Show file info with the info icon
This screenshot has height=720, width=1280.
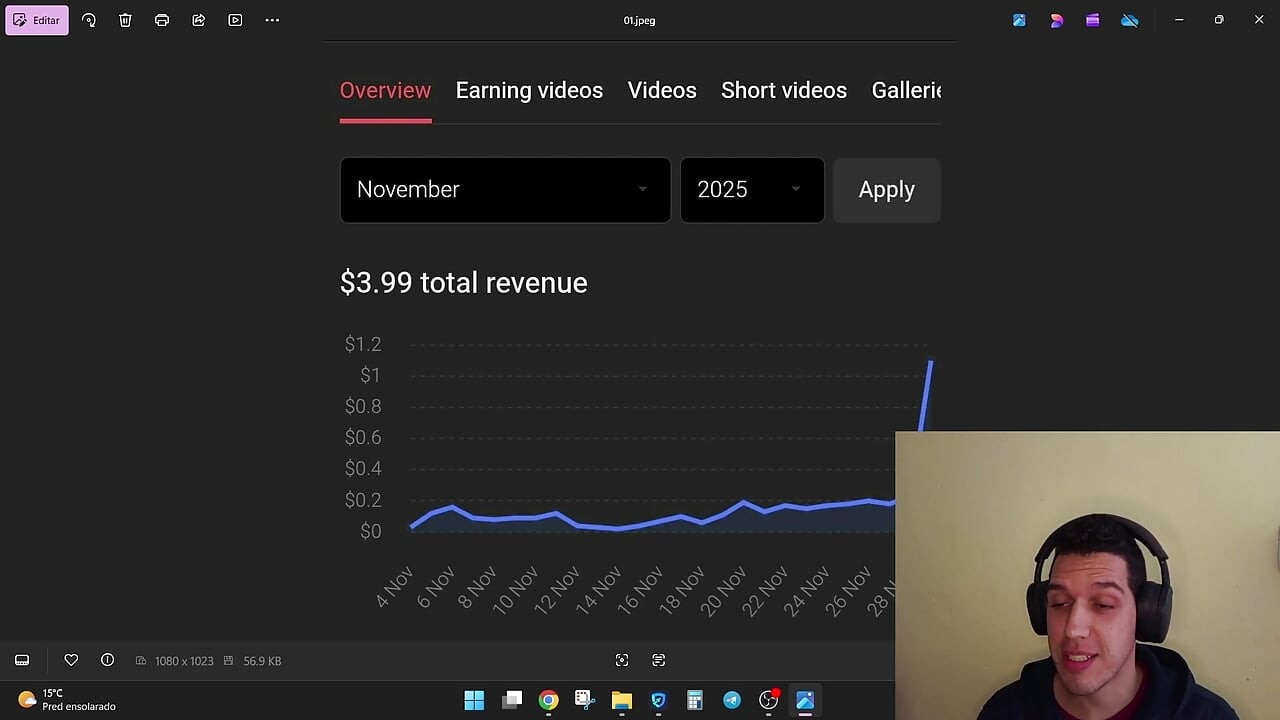point(107,660)
